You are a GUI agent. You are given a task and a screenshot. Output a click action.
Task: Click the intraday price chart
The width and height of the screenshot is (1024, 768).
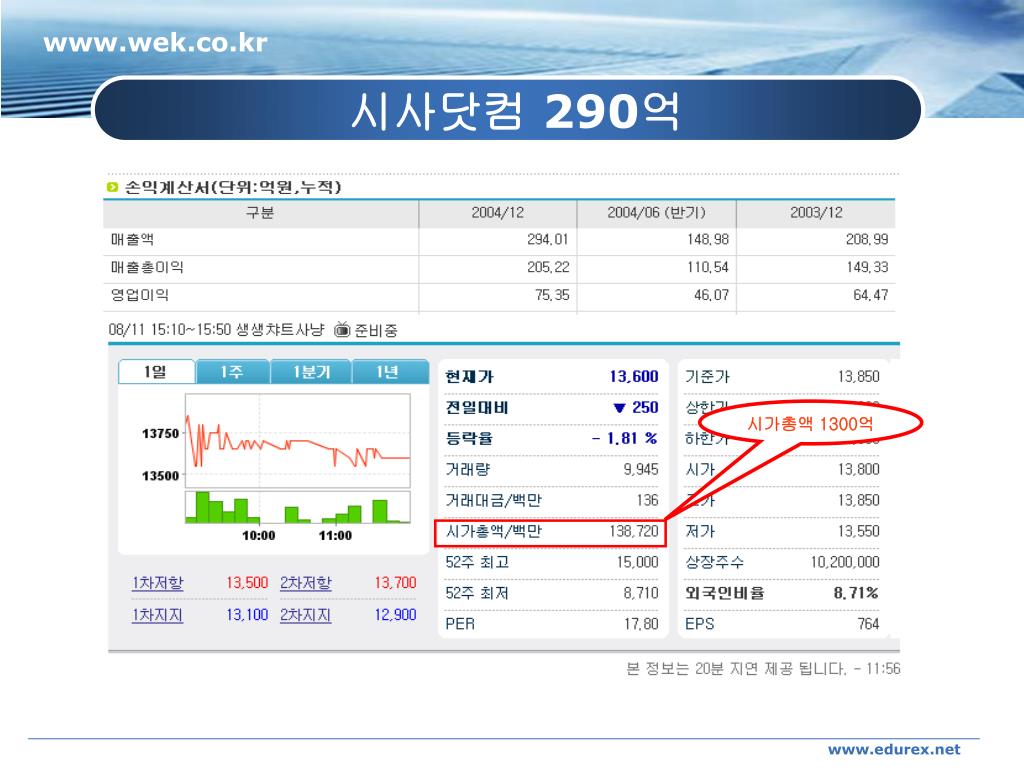tap(298, 440)
